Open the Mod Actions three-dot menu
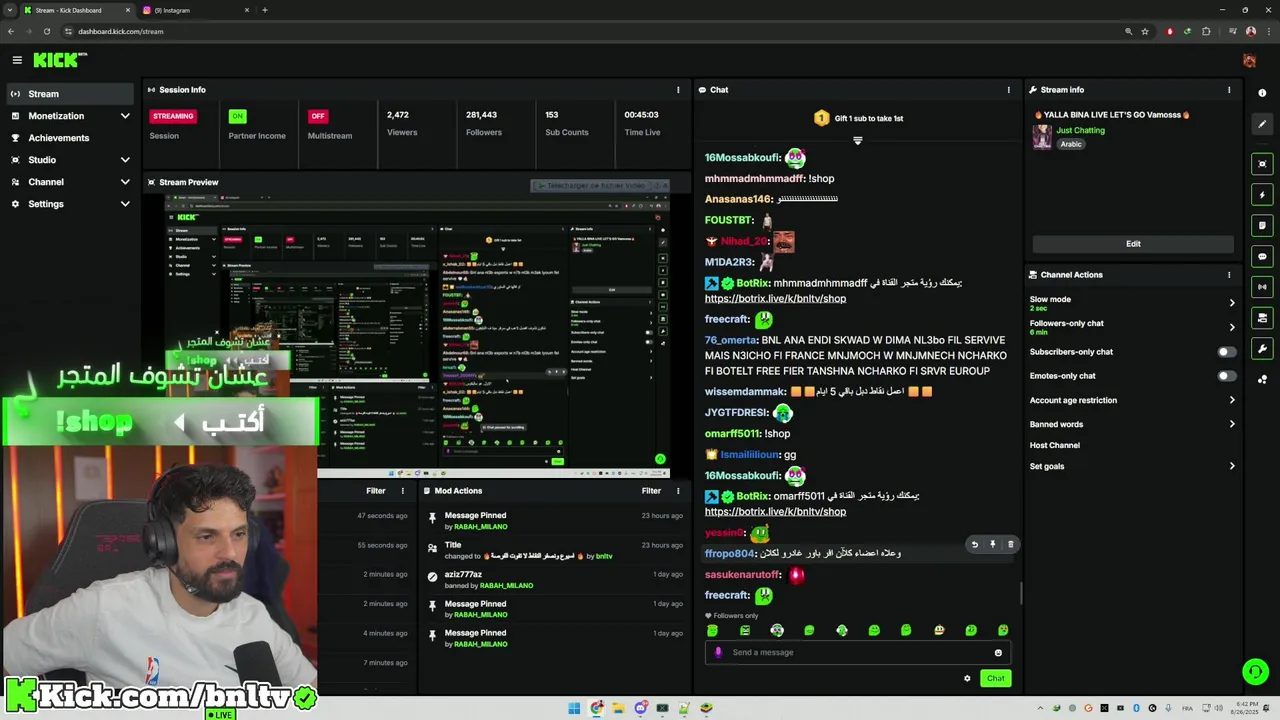1280x720 pixels. point(678,491)
